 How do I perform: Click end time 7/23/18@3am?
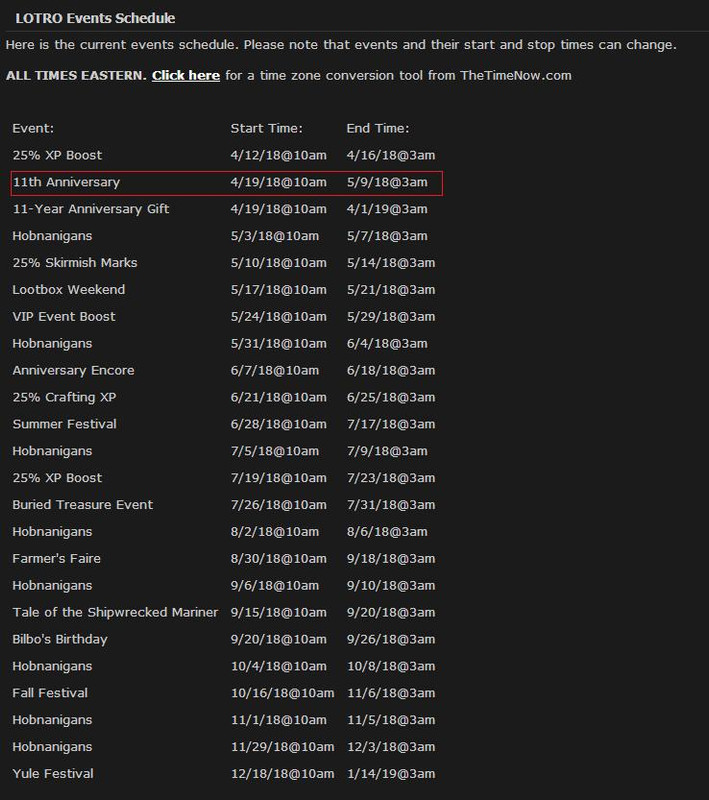point(391,478)
